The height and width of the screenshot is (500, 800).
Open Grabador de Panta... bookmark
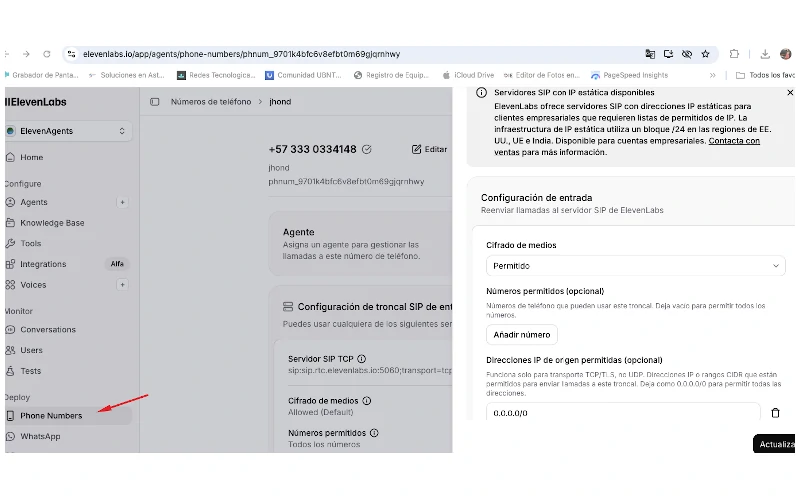click(41, 76)
